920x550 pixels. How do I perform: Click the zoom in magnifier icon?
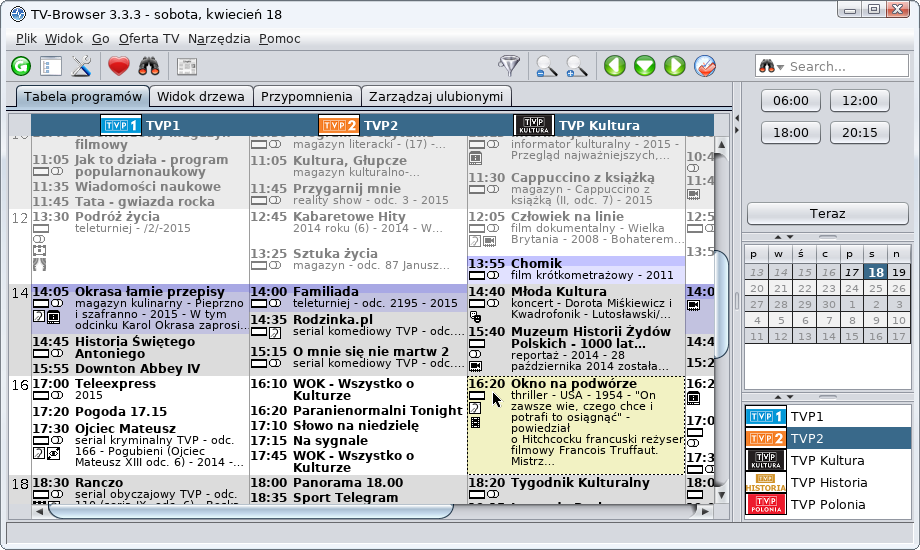(x=577, y=66)
